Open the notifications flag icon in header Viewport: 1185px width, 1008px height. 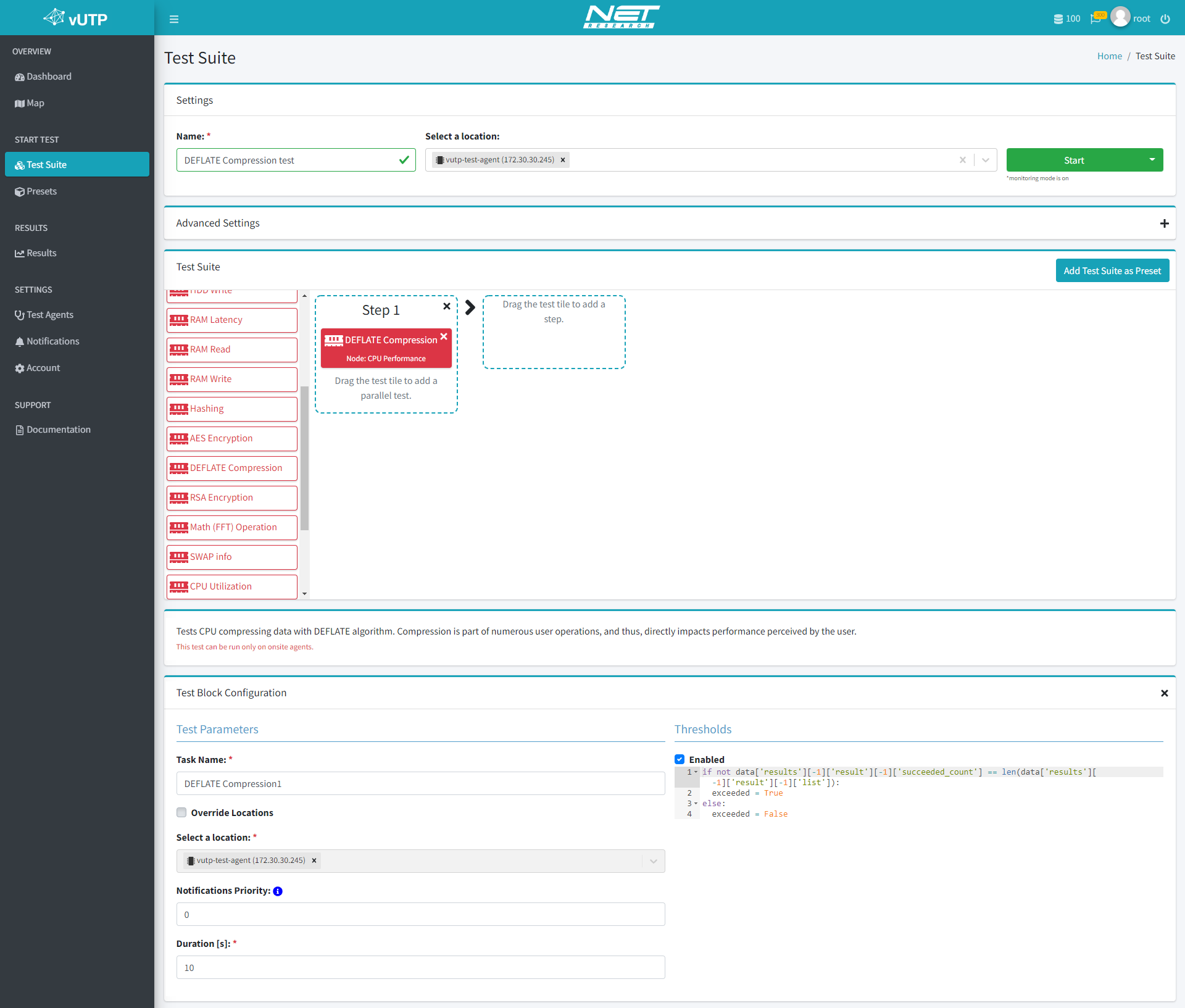coord(1097,18)
